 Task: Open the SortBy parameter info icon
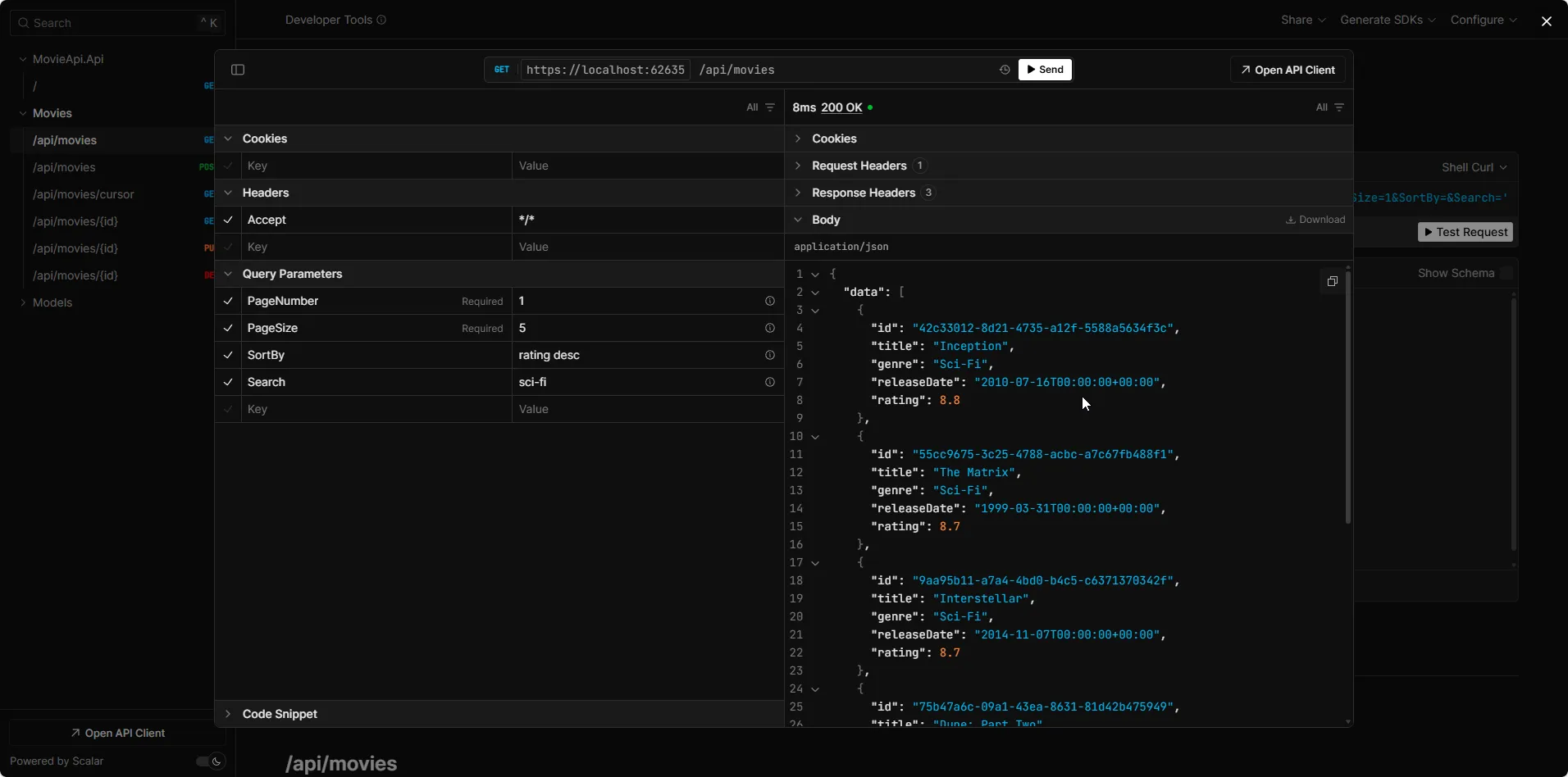pyautogui.click(x=769, y=355)
